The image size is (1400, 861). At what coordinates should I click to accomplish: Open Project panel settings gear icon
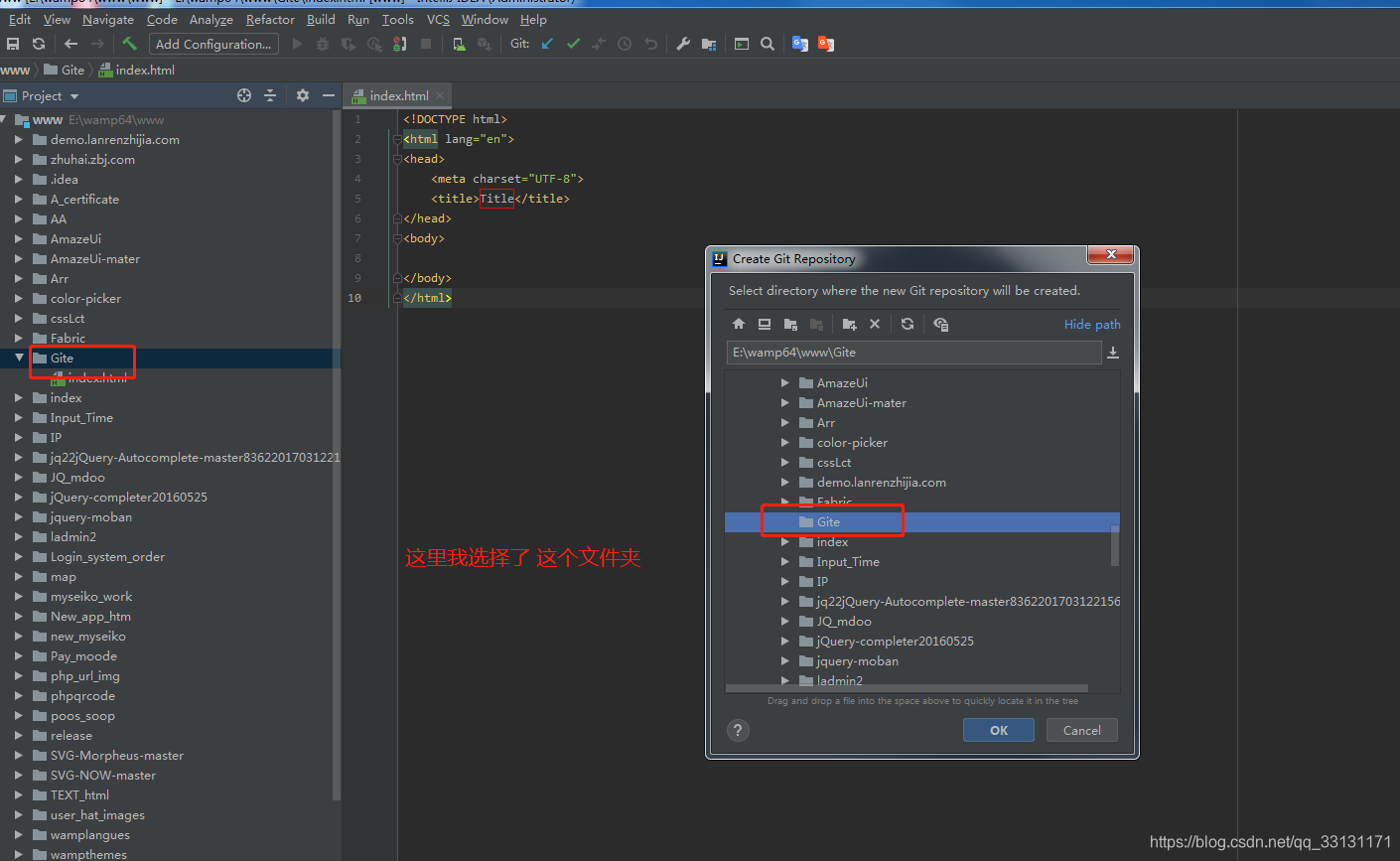(302, 95)
